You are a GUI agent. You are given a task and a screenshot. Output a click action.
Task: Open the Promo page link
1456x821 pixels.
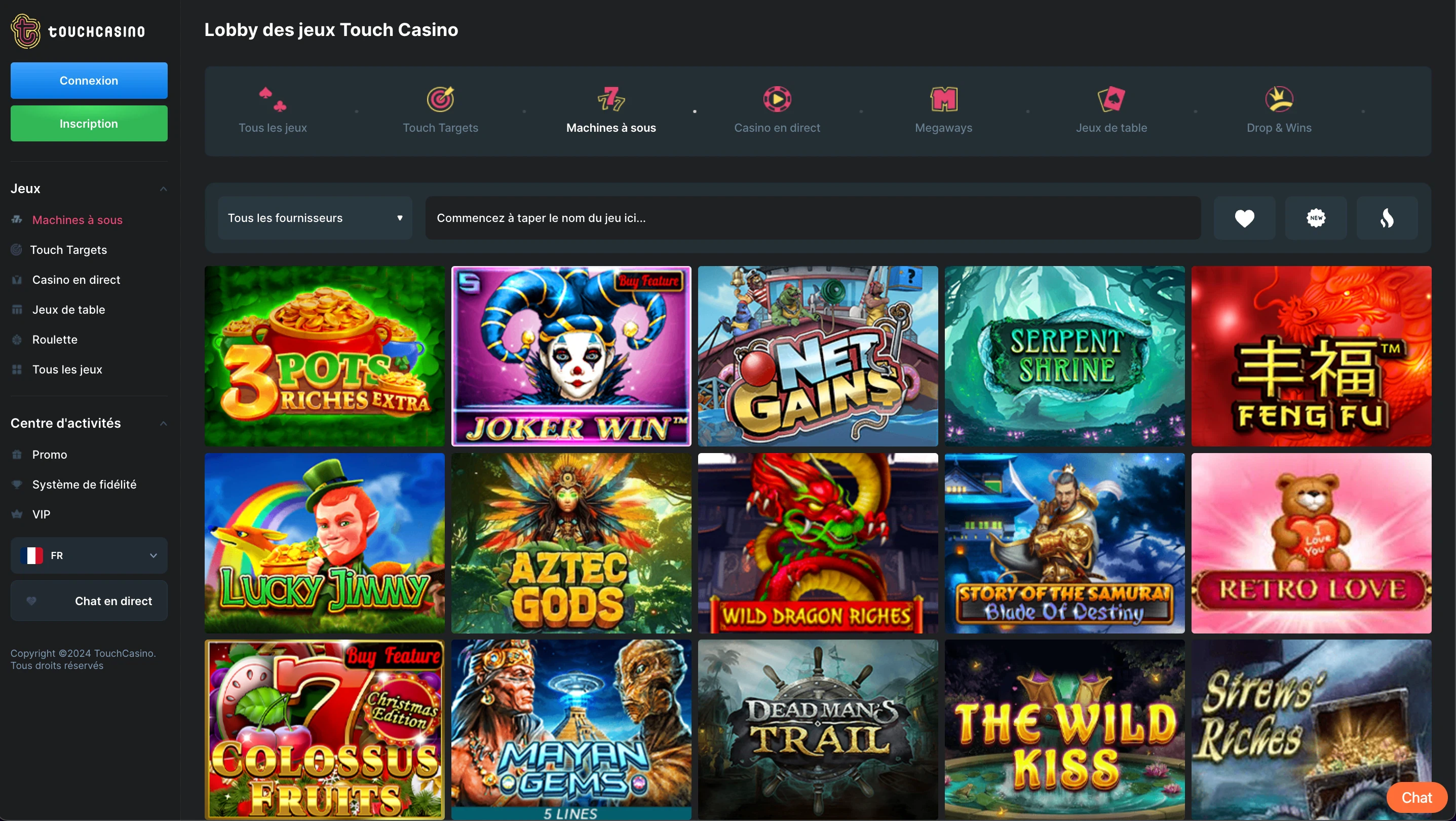(x=50, y=455)
